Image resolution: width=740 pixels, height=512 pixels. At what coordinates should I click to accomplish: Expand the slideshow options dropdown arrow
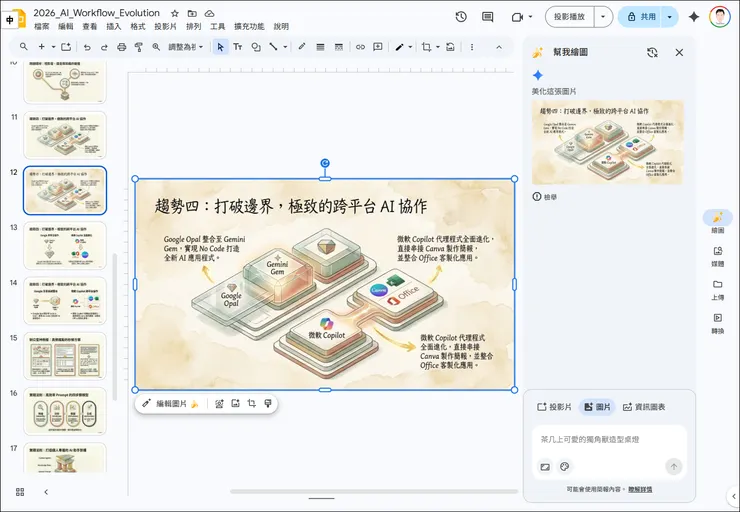pos(603,17)
